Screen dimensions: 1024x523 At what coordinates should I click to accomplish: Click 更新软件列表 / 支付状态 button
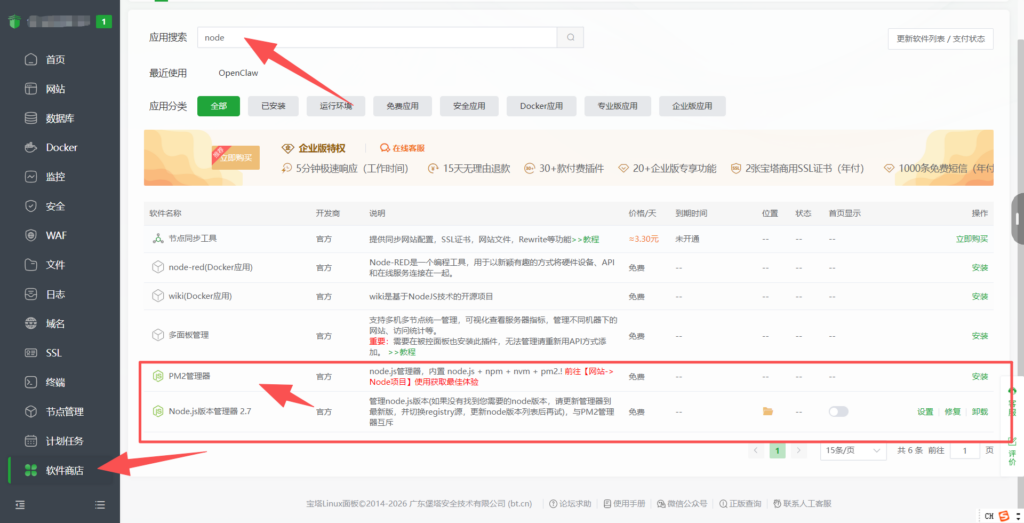click(x=940, y=39)
